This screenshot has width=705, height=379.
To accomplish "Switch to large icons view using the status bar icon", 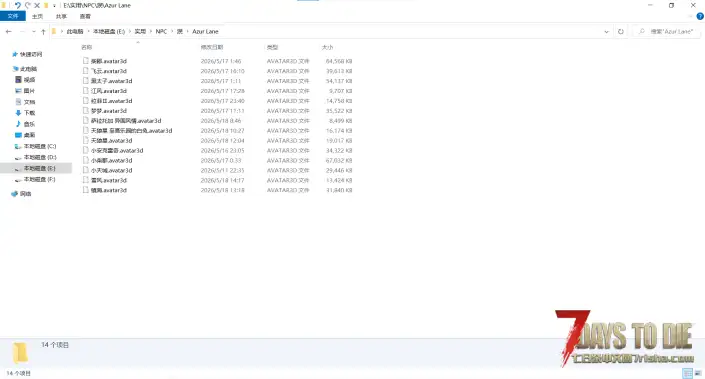I will coord(698,373).
